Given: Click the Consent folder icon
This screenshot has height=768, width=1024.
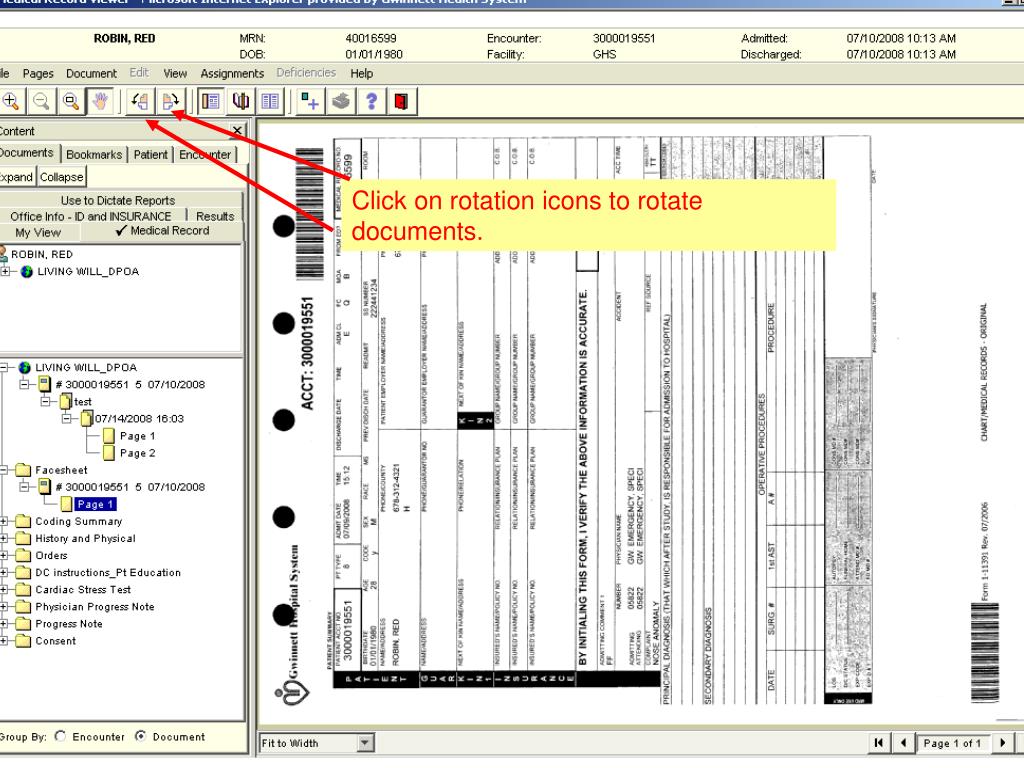Looking at the screenshot, I should coord(24,641).
